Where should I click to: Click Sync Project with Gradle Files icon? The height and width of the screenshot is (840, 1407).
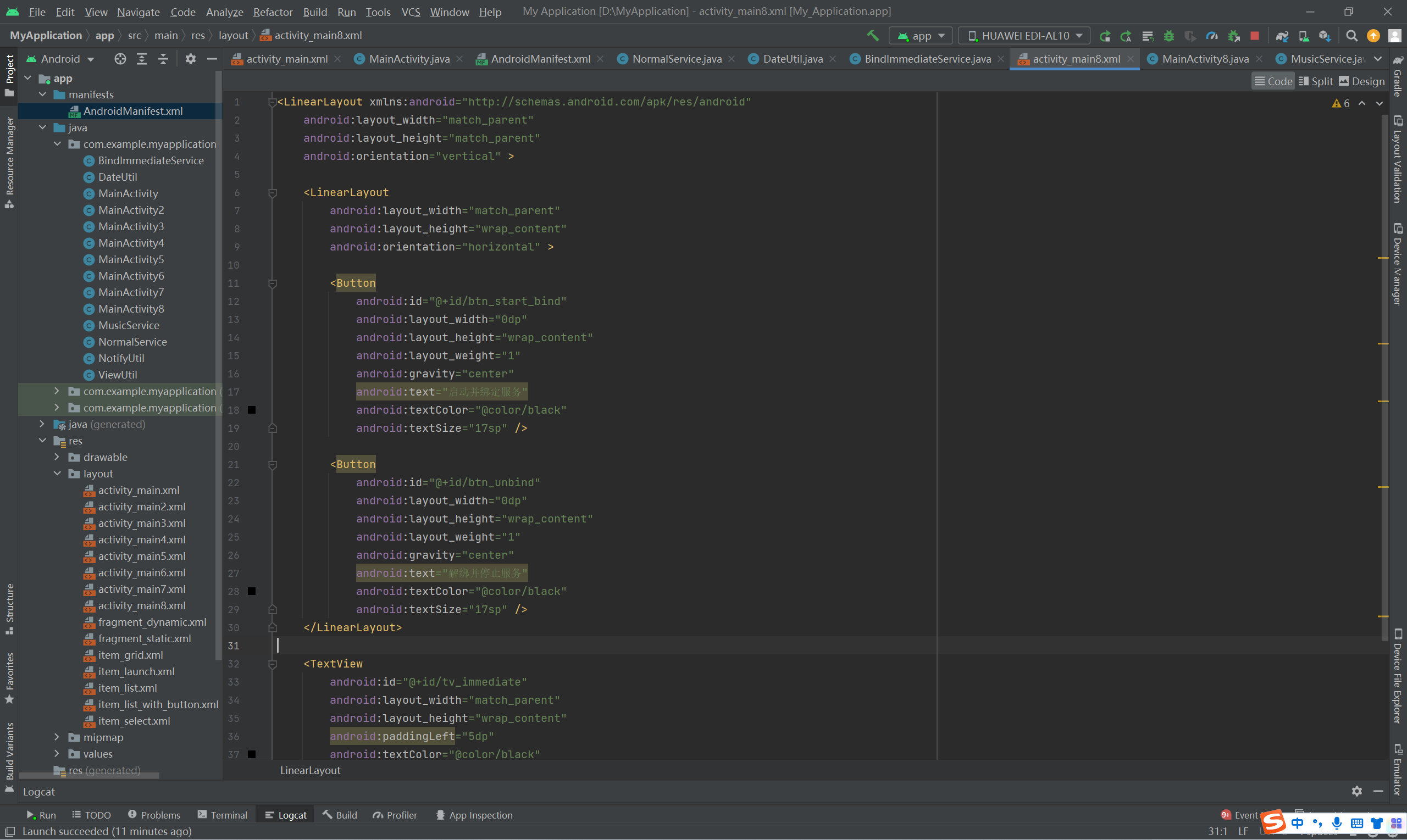tap(1282, 36)
